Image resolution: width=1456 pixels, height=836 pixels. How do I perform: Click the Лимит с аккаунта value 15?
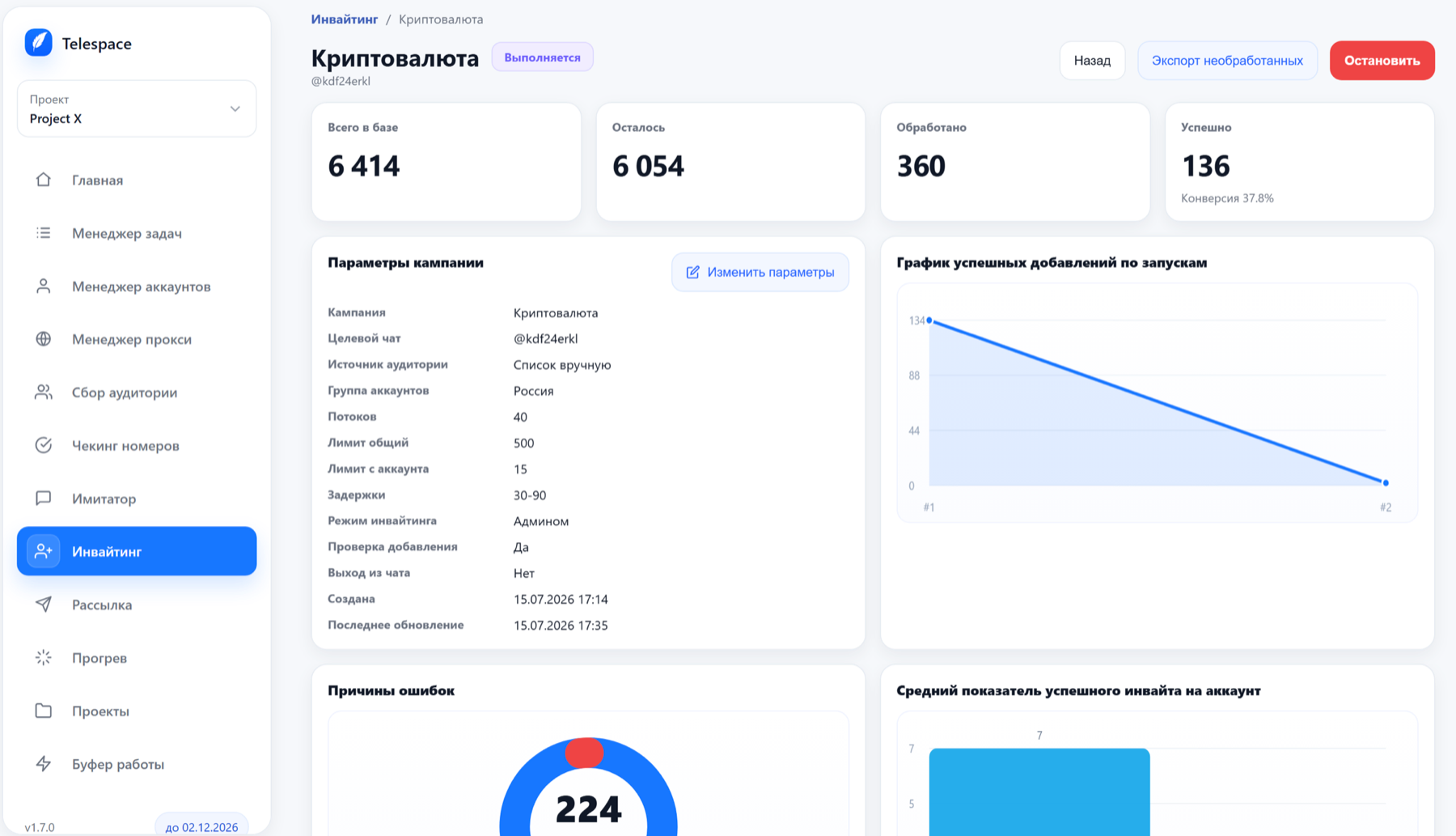pyautogui.click(x=520, y=469)
